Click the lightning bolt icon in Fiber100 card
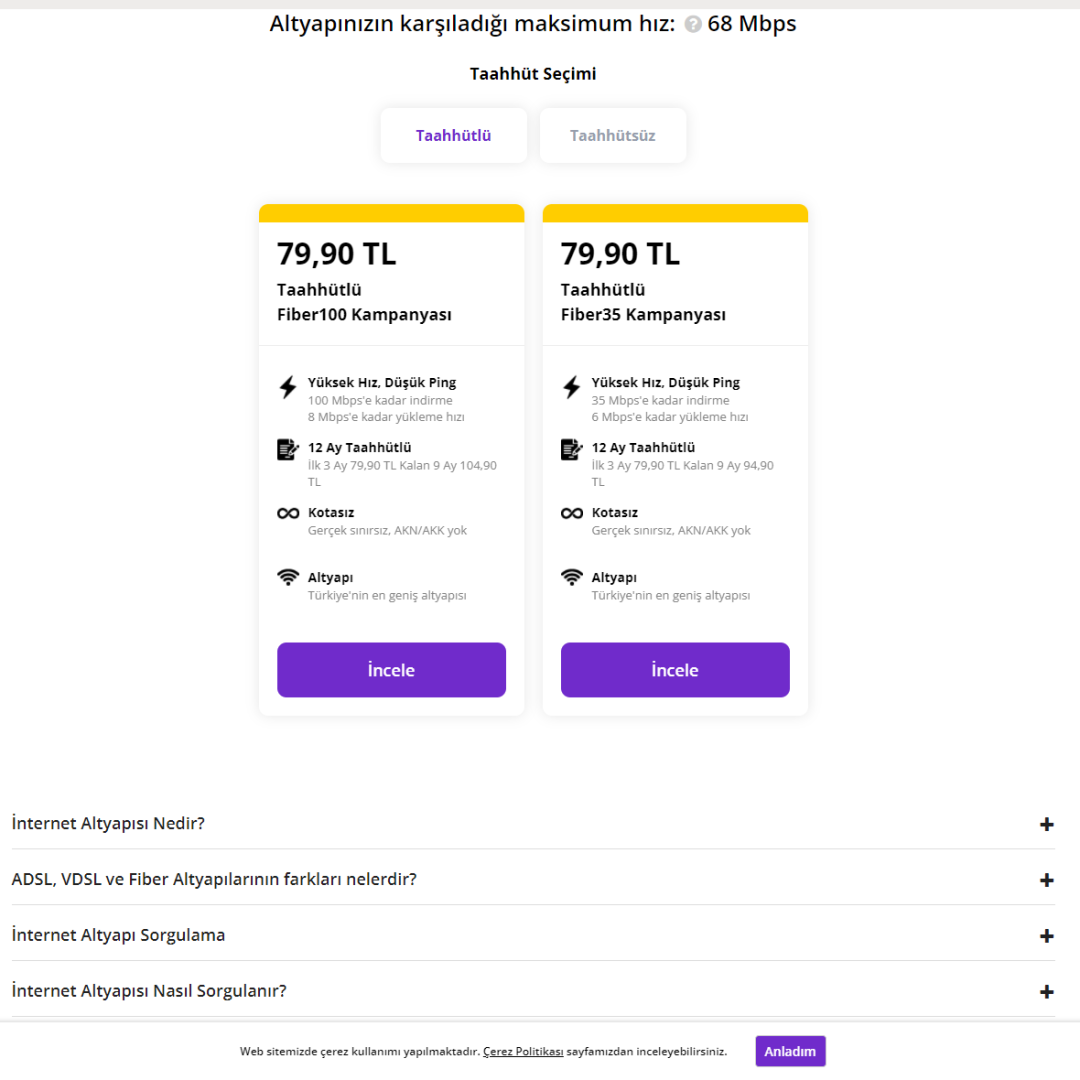This screenshot has width=1080, height=1080. click(x=288, y=387)
